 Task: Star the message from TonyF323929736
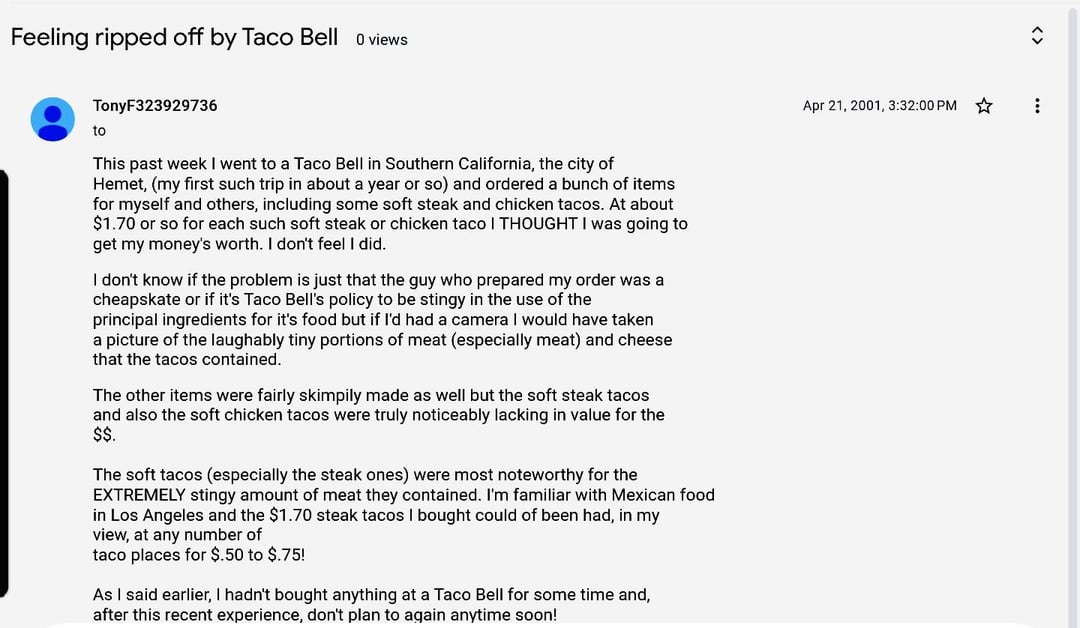(x=984, y=106)
